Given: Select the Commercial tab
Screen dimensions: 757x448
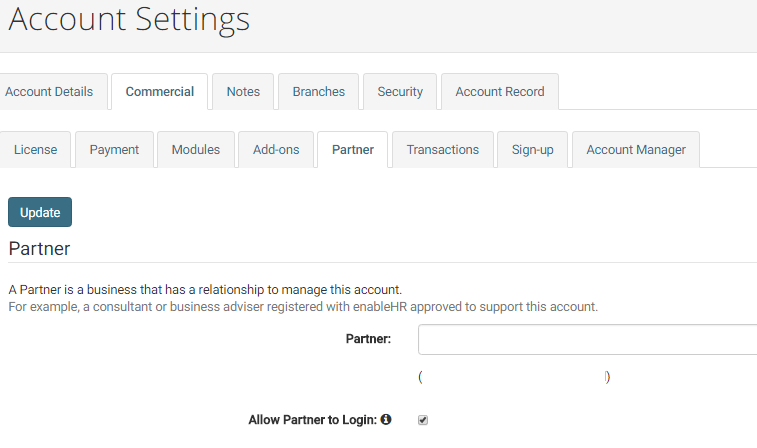Looking at the screenshot, I should point(160,92).
